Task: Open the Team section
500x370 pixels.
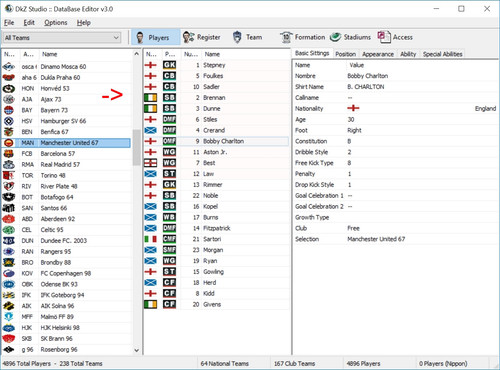Action: pos(248,37)
